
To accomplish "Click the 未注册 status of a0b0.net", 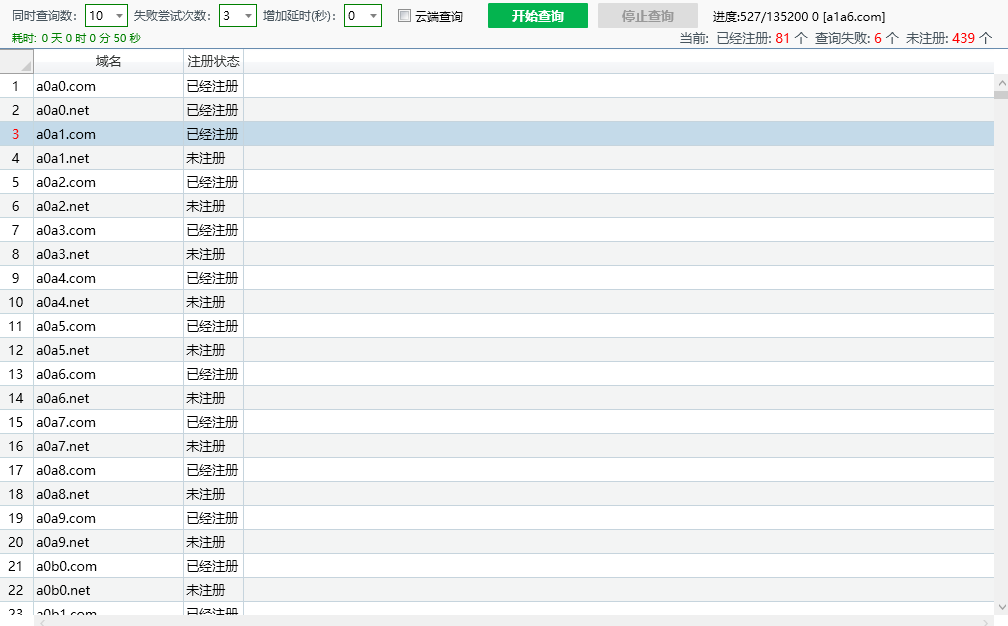I will 213,590.
